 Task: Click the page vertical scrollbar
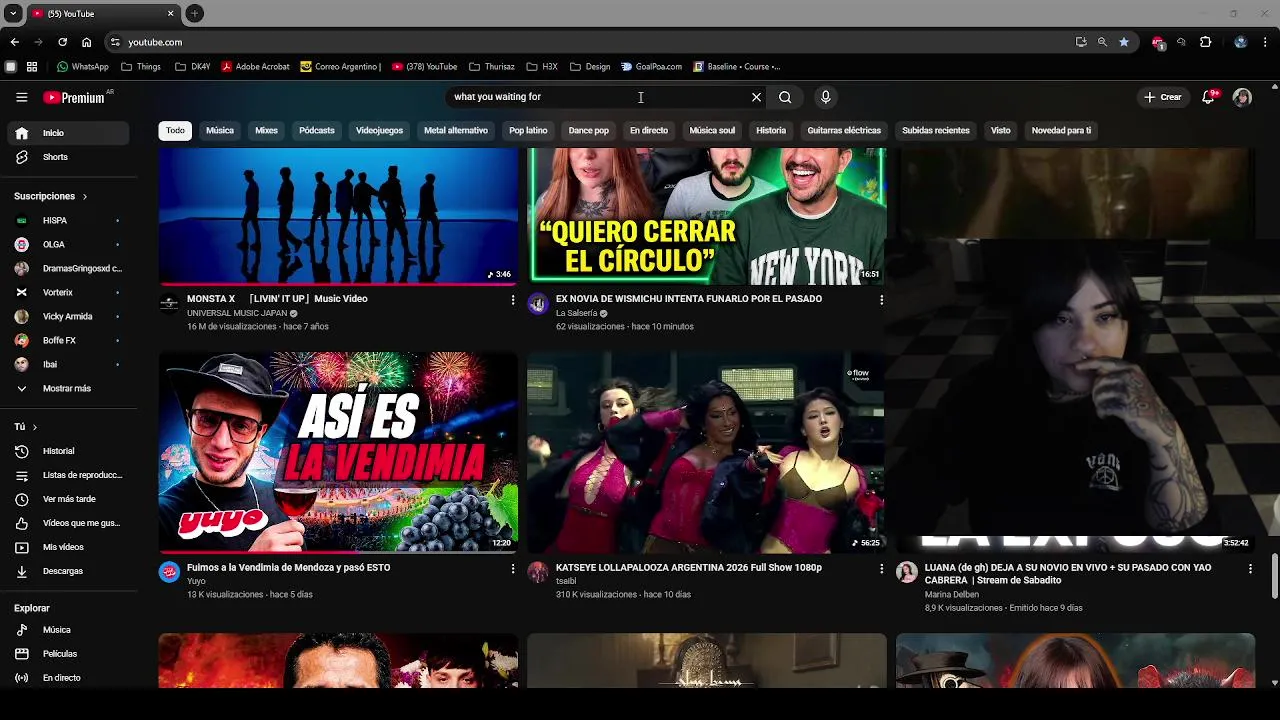click(x=1274, y=575)
